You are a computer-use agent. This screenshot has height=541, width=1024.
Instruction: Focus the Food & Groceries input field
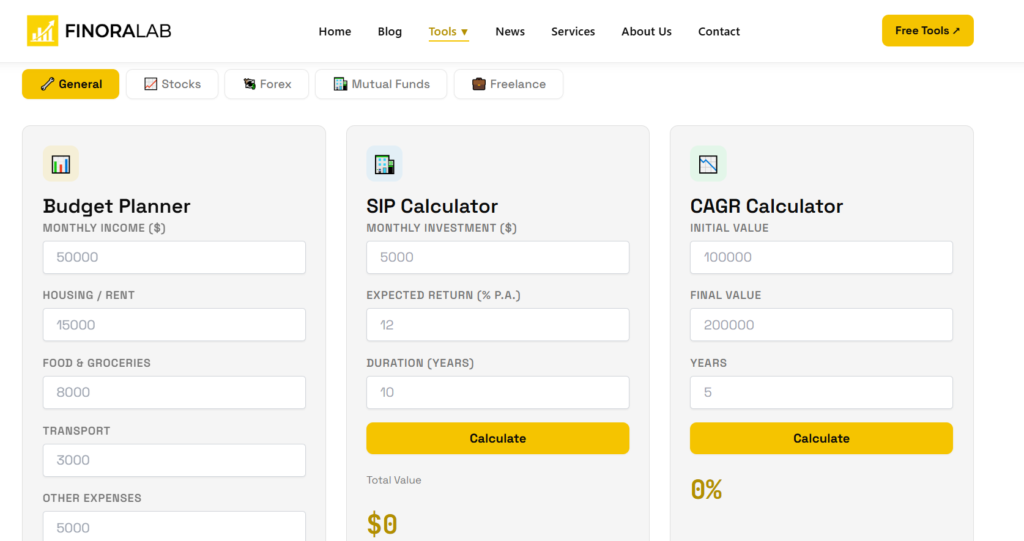[174, 392]
